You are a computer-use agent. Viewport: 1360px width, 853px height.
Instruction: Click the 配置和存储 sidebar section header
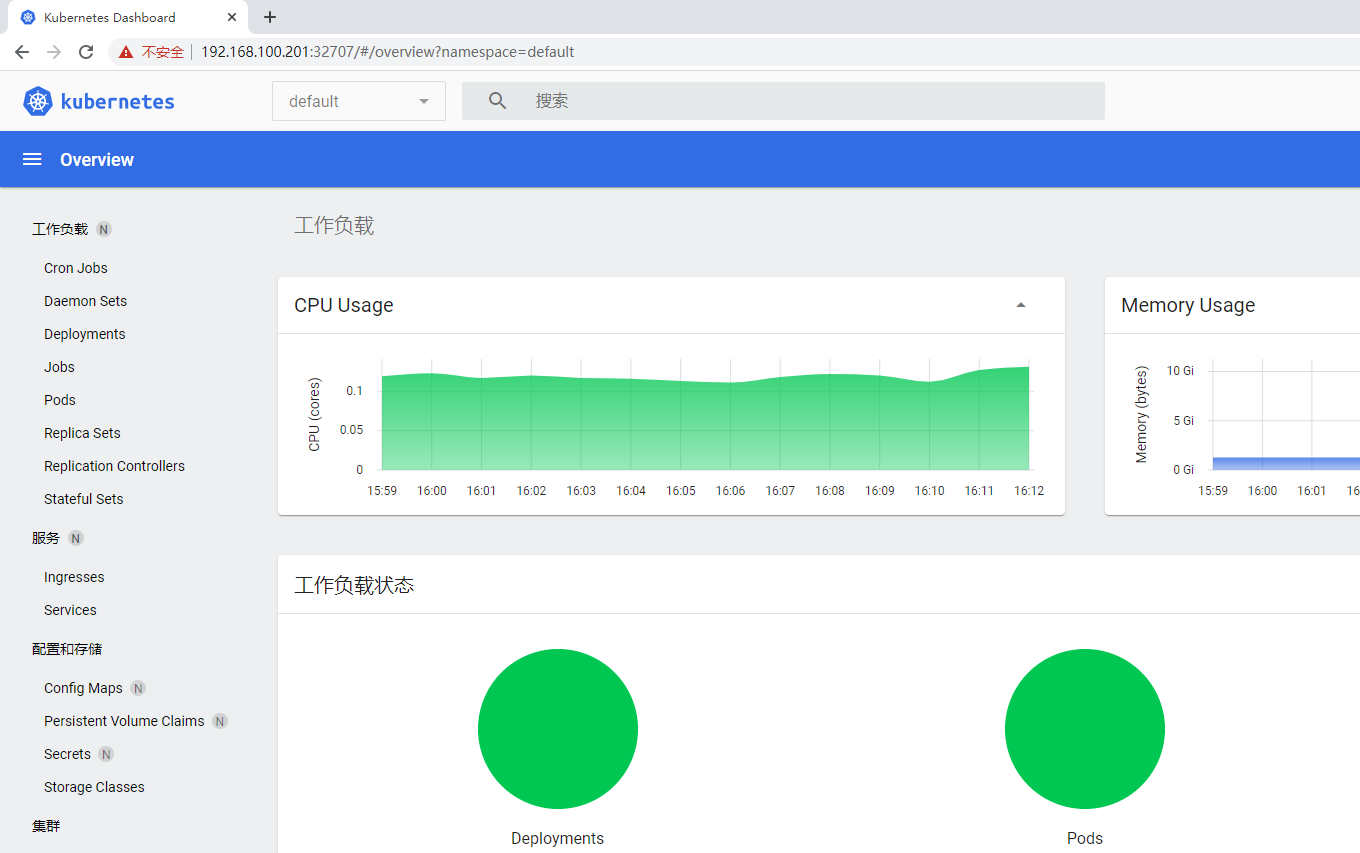coord(67,649)
